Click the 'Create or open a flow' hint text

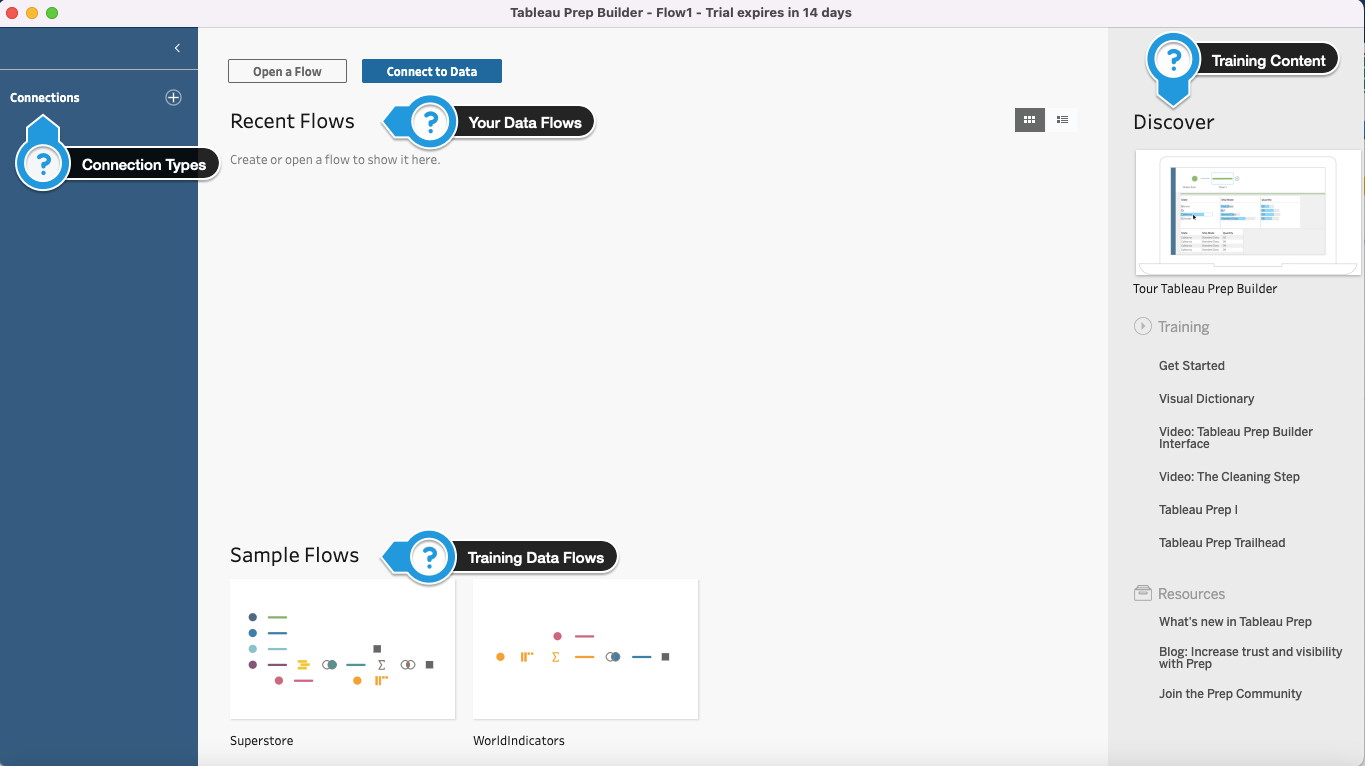[335, 160]
